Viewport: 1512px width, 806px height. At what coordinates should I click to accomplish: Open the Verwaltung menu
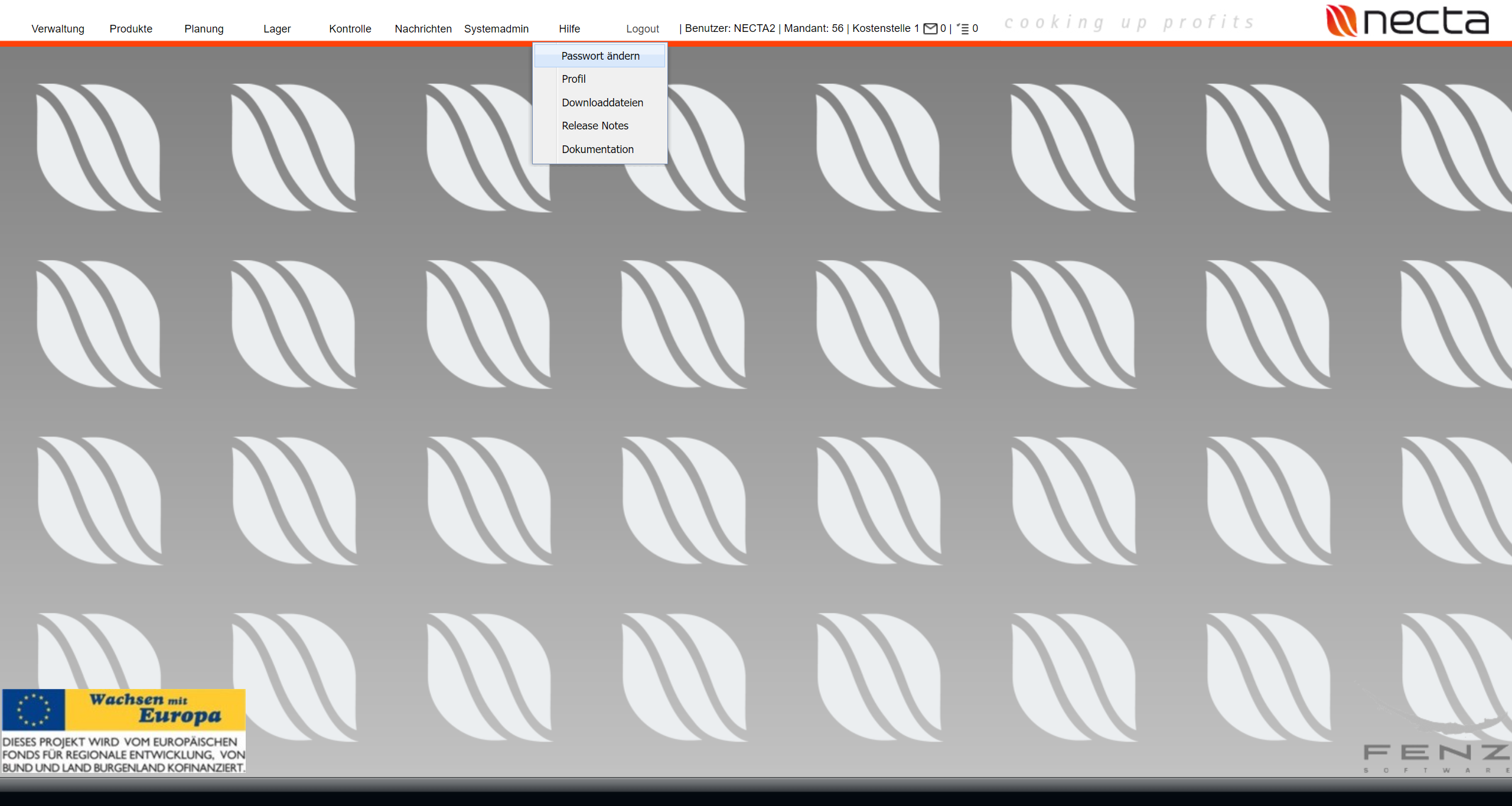tap(58, 29)
